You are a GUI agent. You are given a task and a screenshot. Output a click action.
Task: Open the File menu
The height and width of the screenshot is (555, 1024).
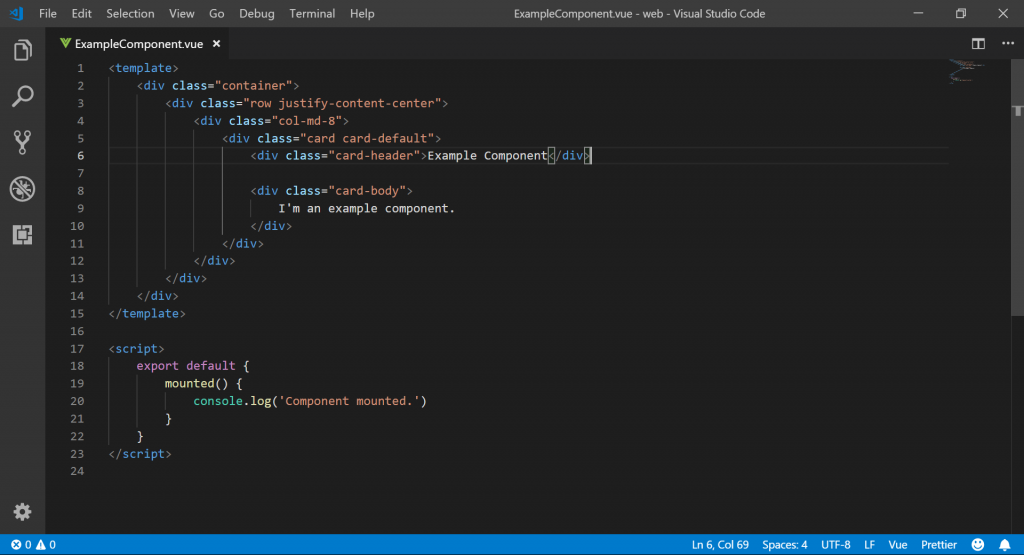[x=48, y=14]
